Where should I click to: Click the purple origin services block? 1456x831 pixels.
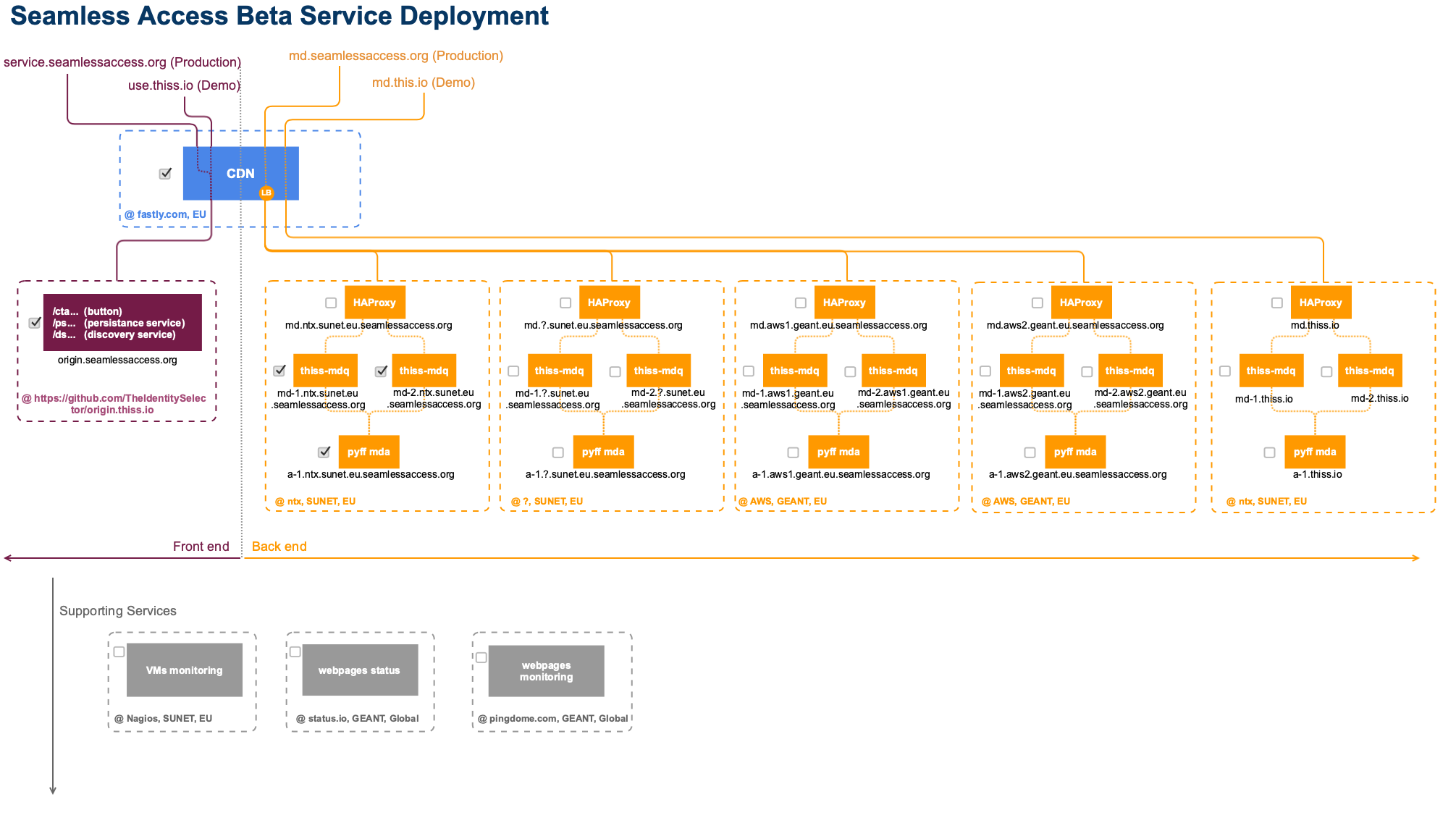pos(122,323)
